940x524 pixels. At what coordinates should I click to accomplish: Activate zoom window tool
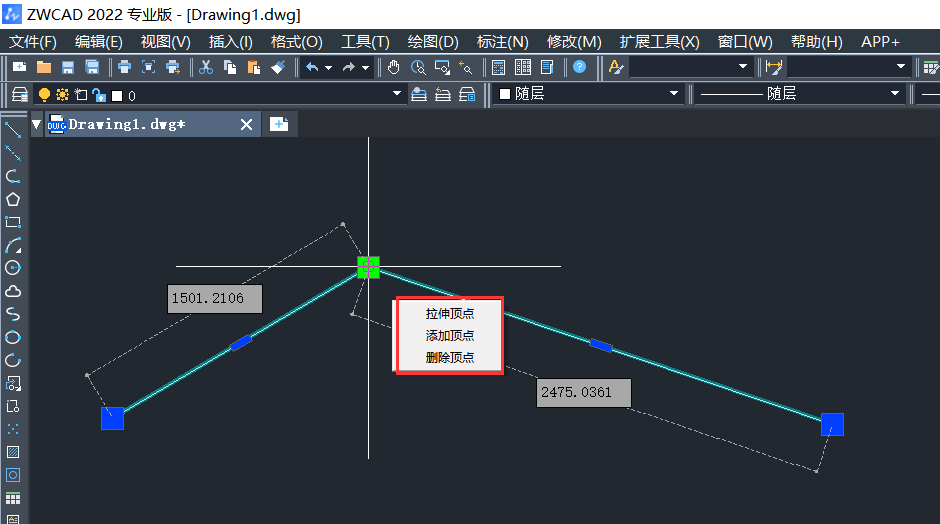point(442,67)
